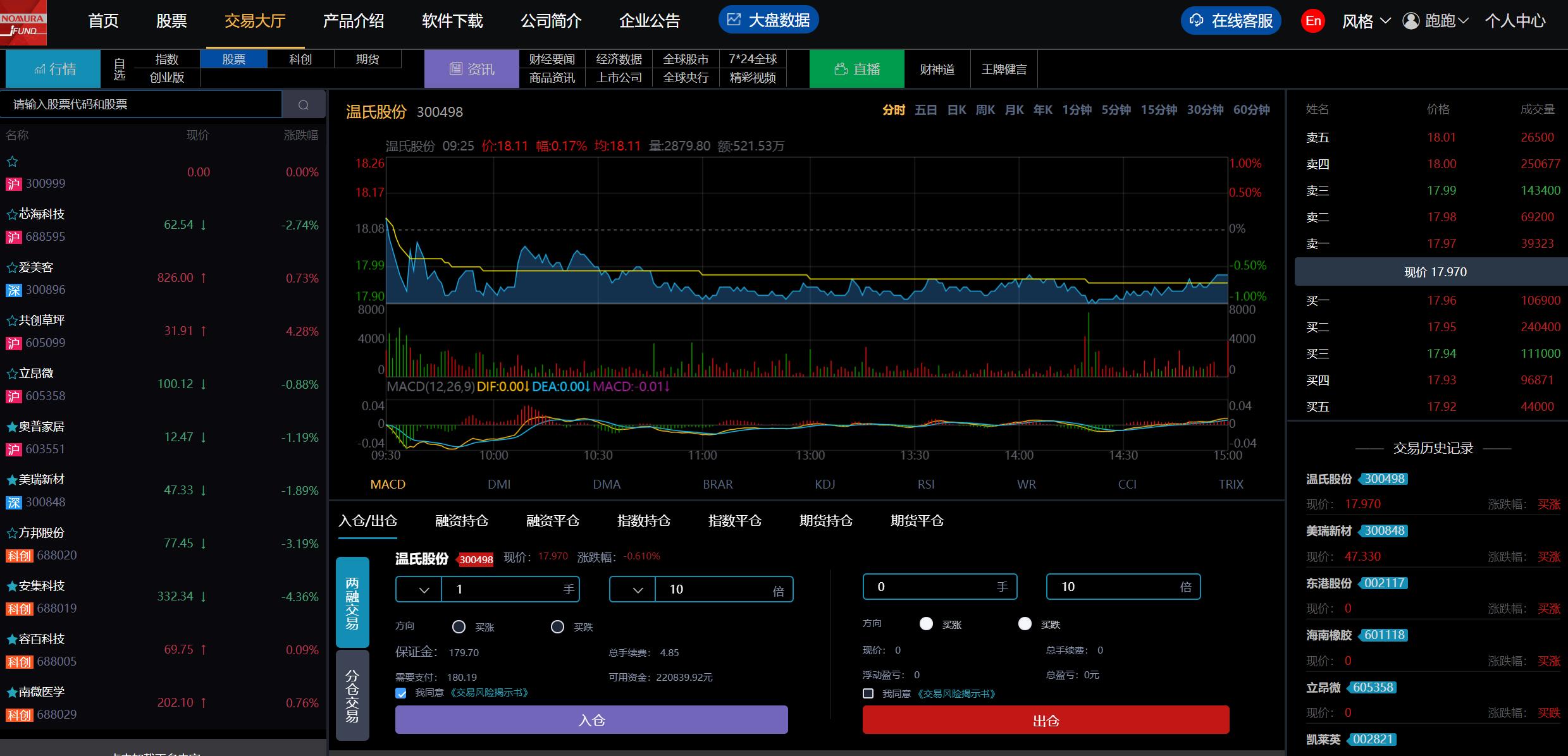The image size is (1568, 756).
Task: Switch to 两融交易 trading mode
Action: (352, 602)
